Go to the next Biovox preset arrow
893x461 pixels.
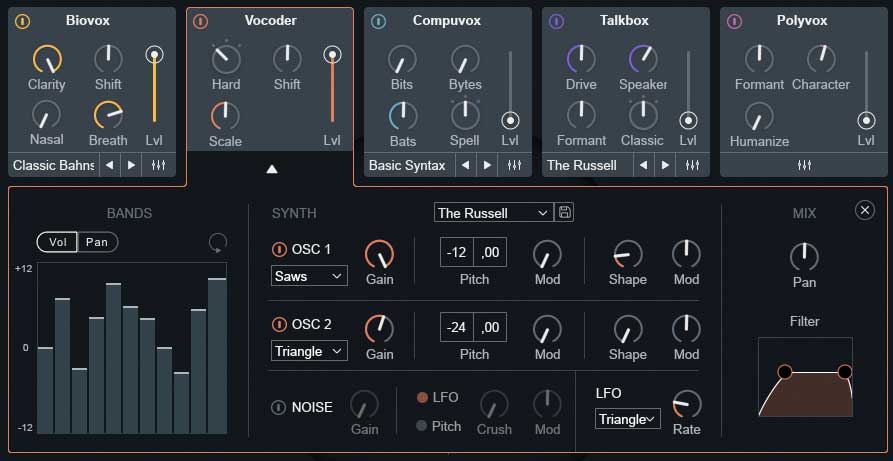(x=131, y=165)
